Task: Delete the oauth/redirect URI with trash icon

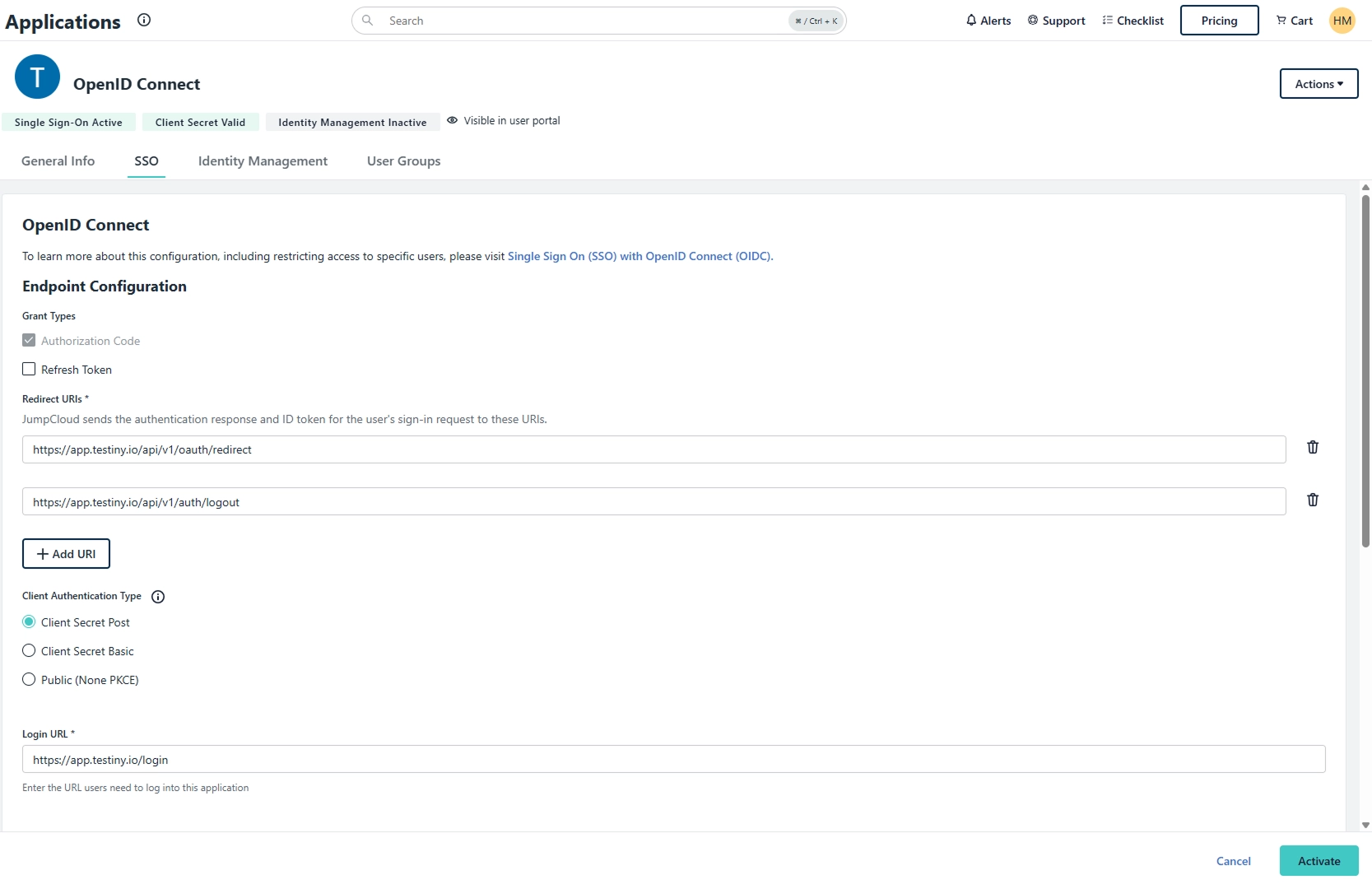Action: (1313, 447)
